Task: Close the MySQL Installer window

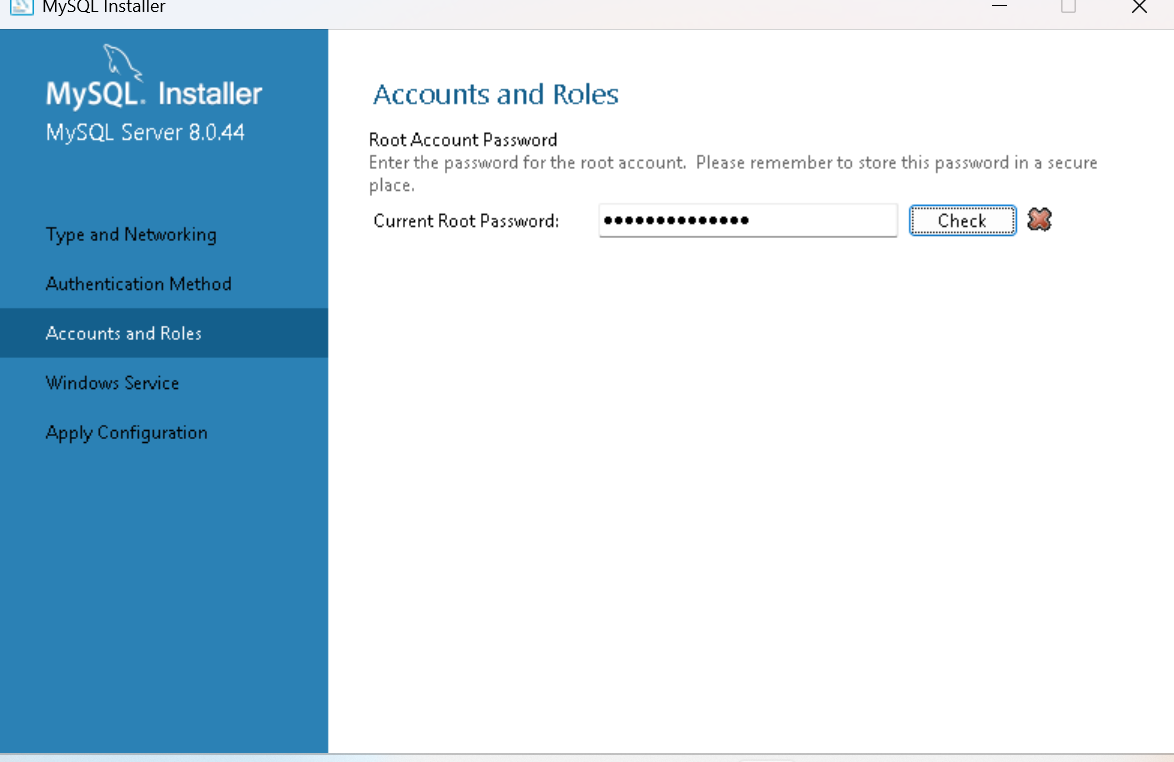Action: click(1139, 7)
